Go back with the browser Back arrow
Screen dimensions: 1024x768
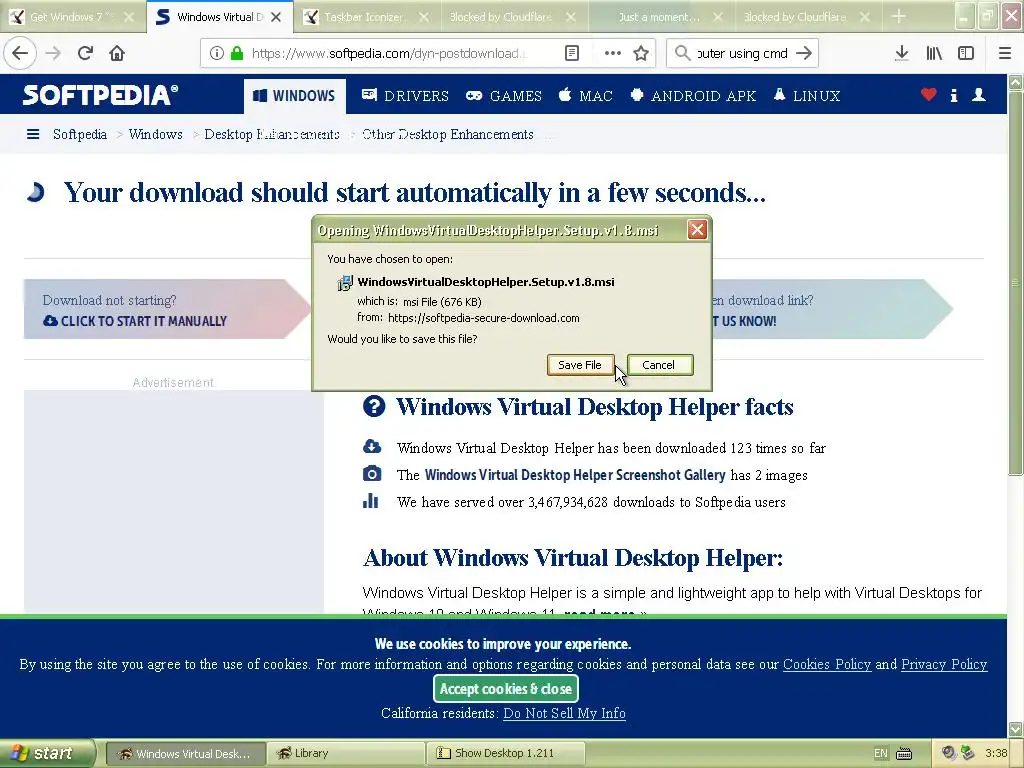[x=20, y=53]
